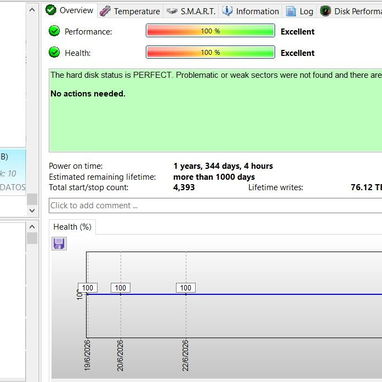Click the upper disk list scroll-up arrow
This screenshot has width=382, height=382.
coord(32,10)
